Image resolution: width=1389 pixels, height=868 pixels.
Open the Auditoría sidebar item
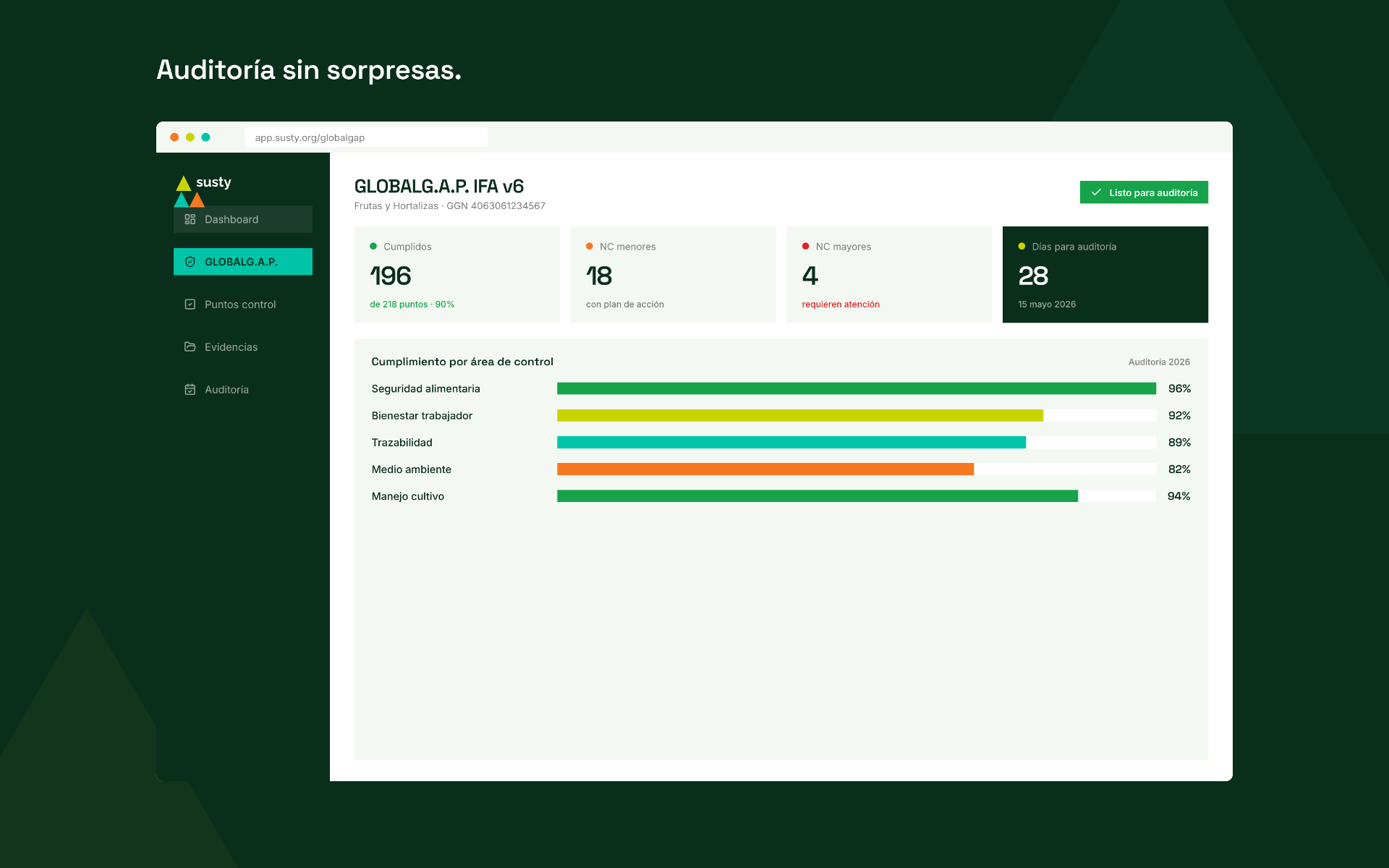[243, 389]
